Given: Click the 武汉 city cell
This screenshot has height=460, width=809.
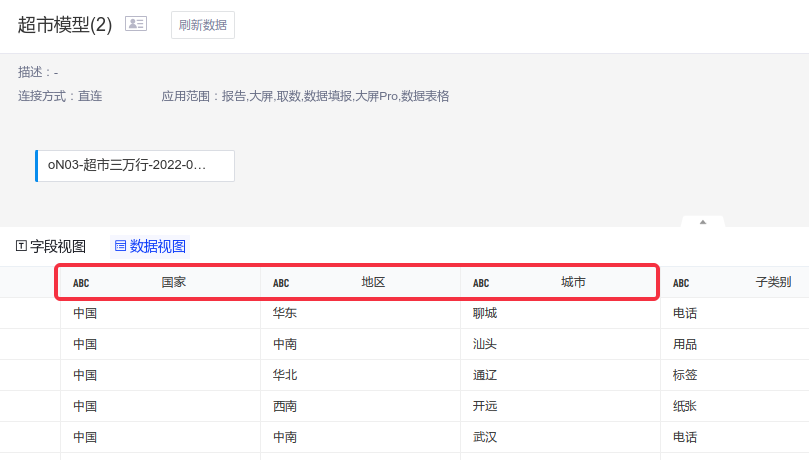Looking at the screenshot, I should tap(485, 437).
